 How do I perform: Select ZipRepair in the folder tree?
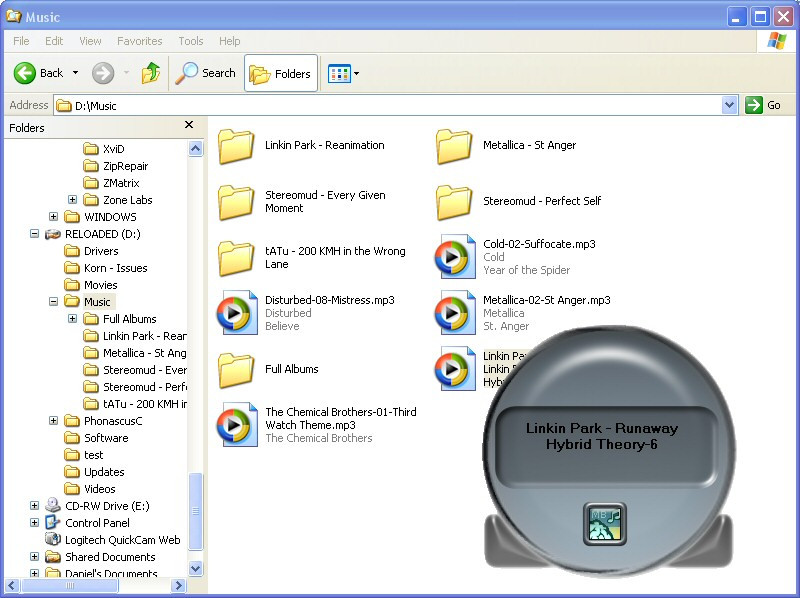click(126, 166)
